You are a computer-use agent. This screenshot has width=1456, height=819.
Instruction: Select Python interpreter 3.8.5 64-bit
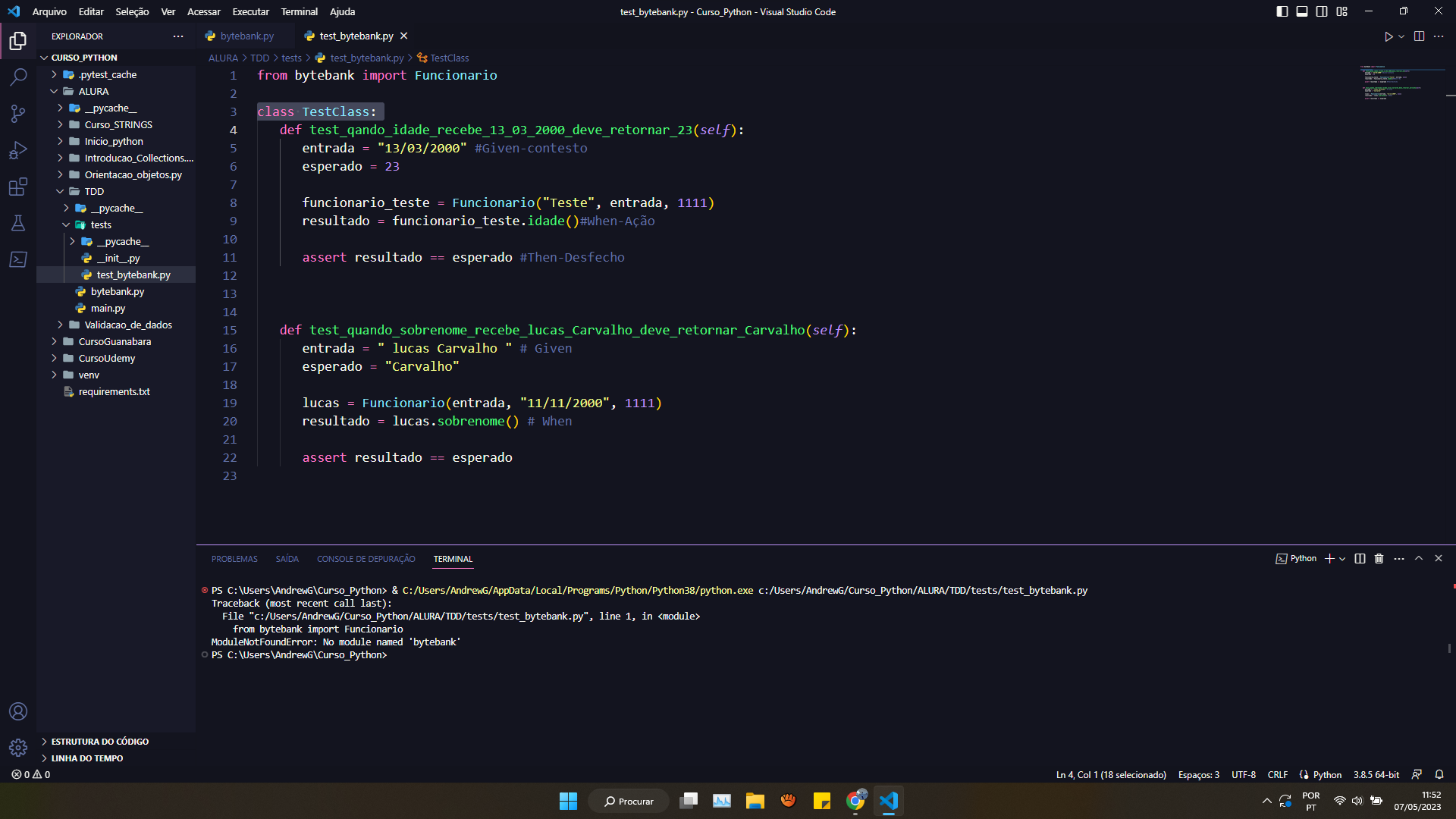click(x=1376, y=775)
